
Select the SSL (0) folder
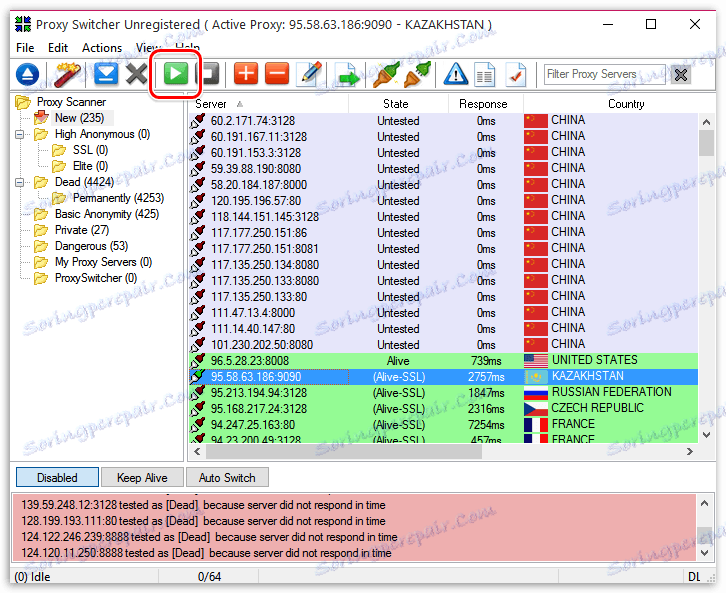click(90, 150)
